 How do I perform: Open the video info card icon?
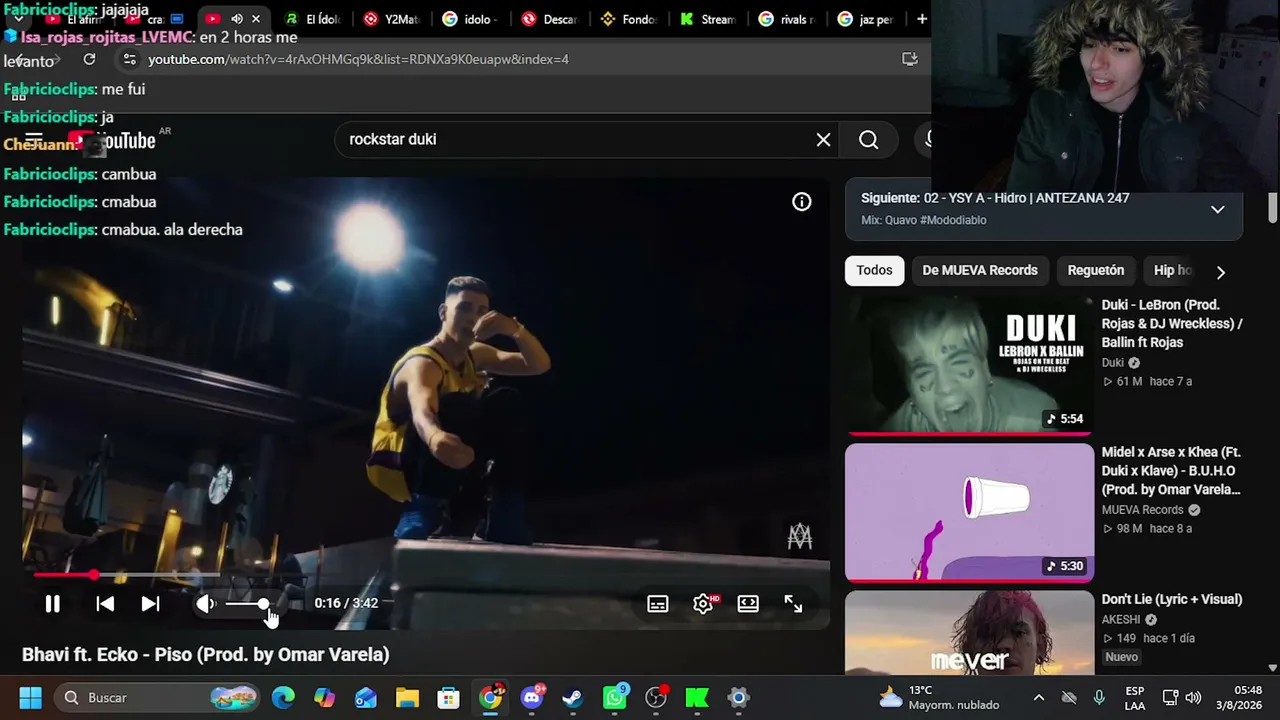801,202
